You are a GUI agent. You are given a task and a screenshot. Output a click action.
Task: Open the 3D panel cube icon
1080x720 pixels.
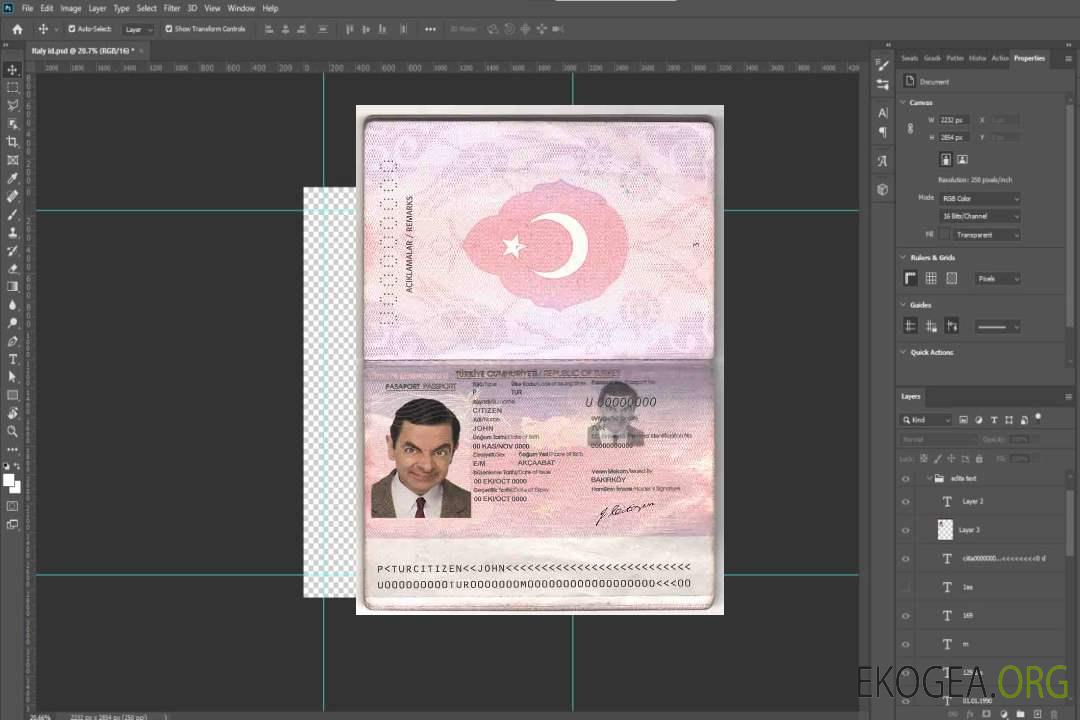pos(883,189)
